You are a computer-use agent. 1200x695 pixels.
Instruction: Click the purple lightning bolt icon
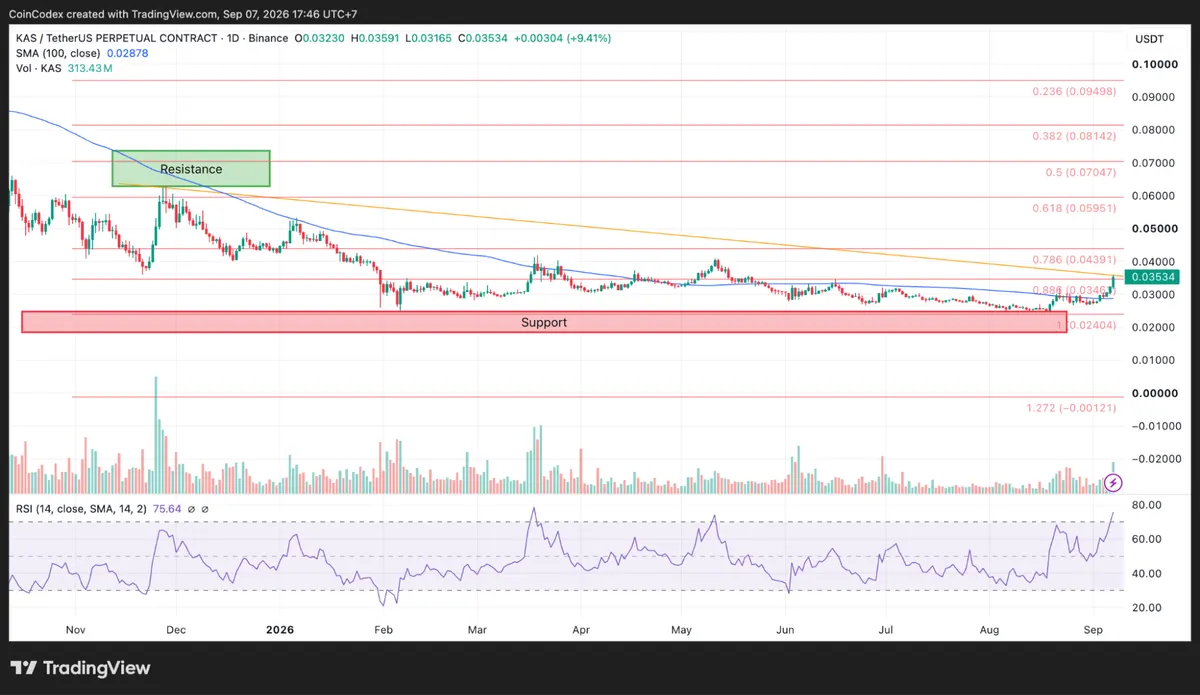click(1116, 482)
